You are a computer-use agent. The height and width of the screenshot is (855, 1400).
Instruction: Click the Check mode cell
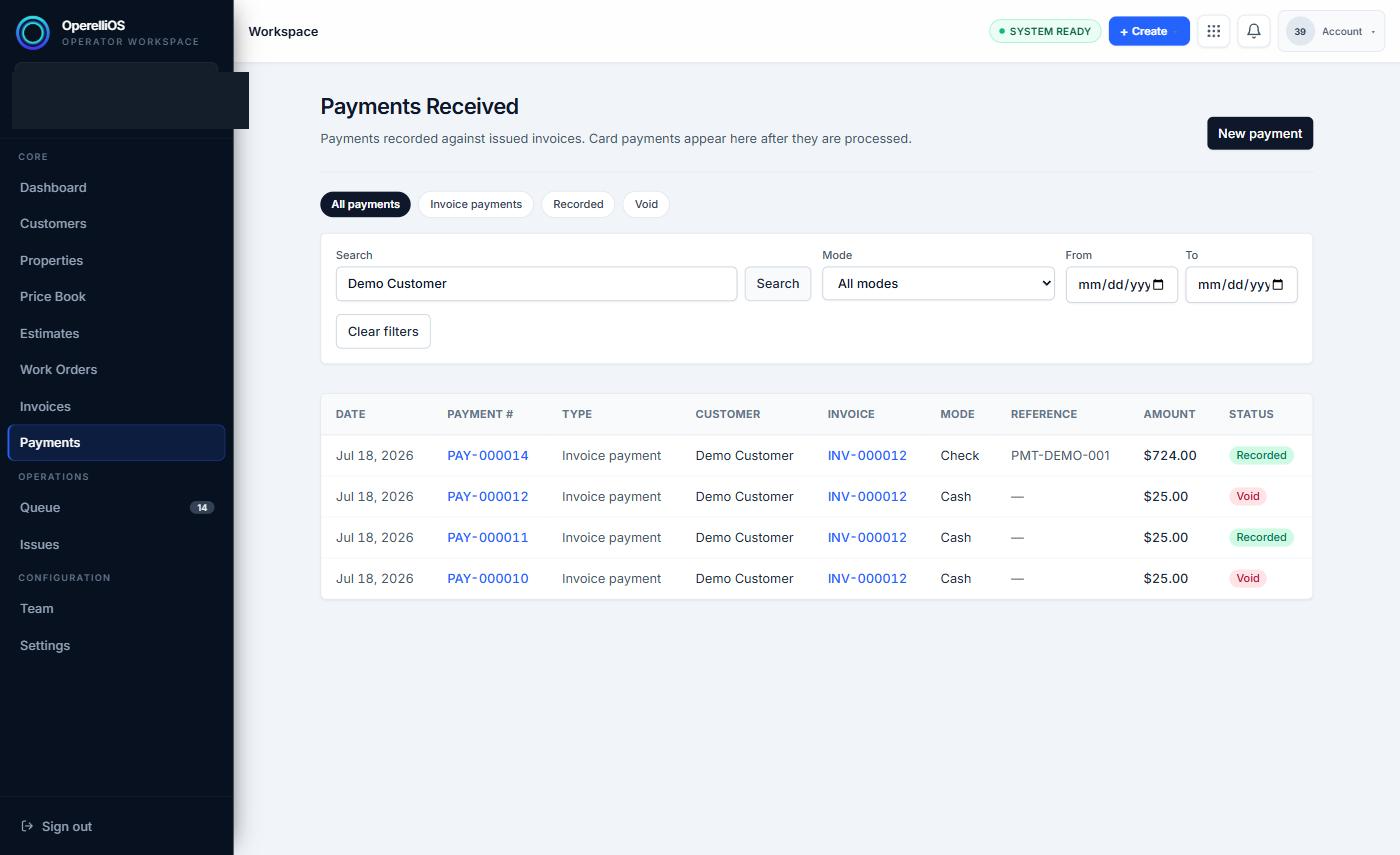point(960,456)
